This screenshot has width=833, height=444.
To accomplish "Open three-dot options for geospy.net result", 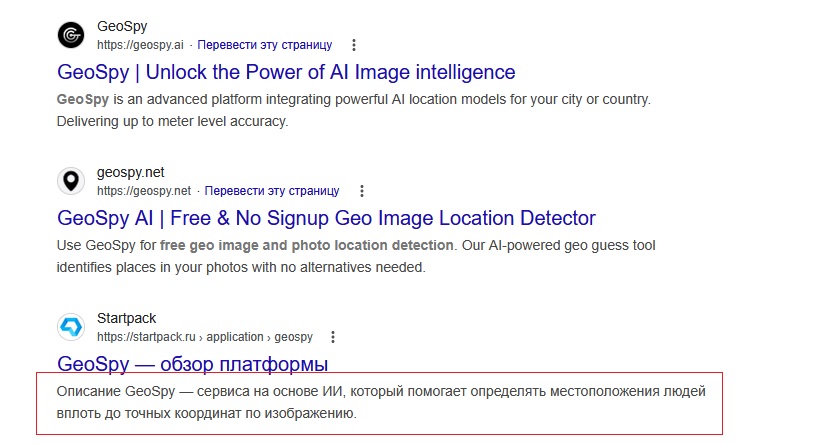I will 362,191.
